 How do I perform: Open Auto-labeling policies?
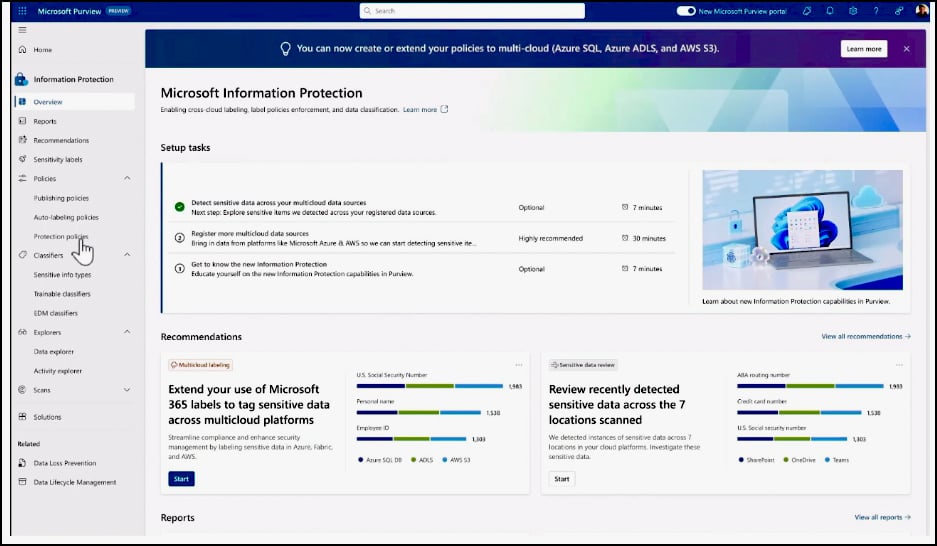(x=66, y=217)
